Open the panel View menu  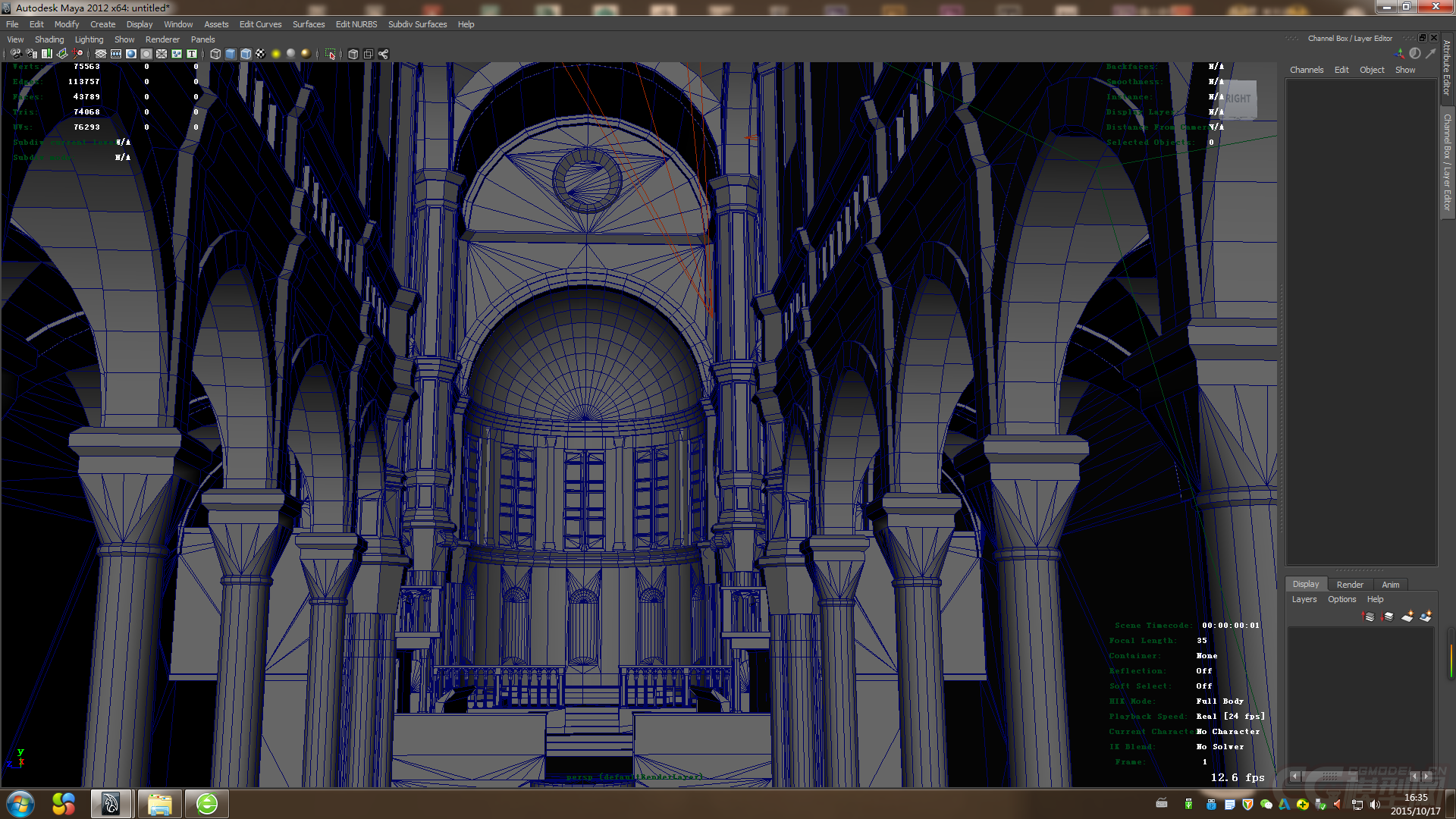pyautogui.click(x=15, y=39)
